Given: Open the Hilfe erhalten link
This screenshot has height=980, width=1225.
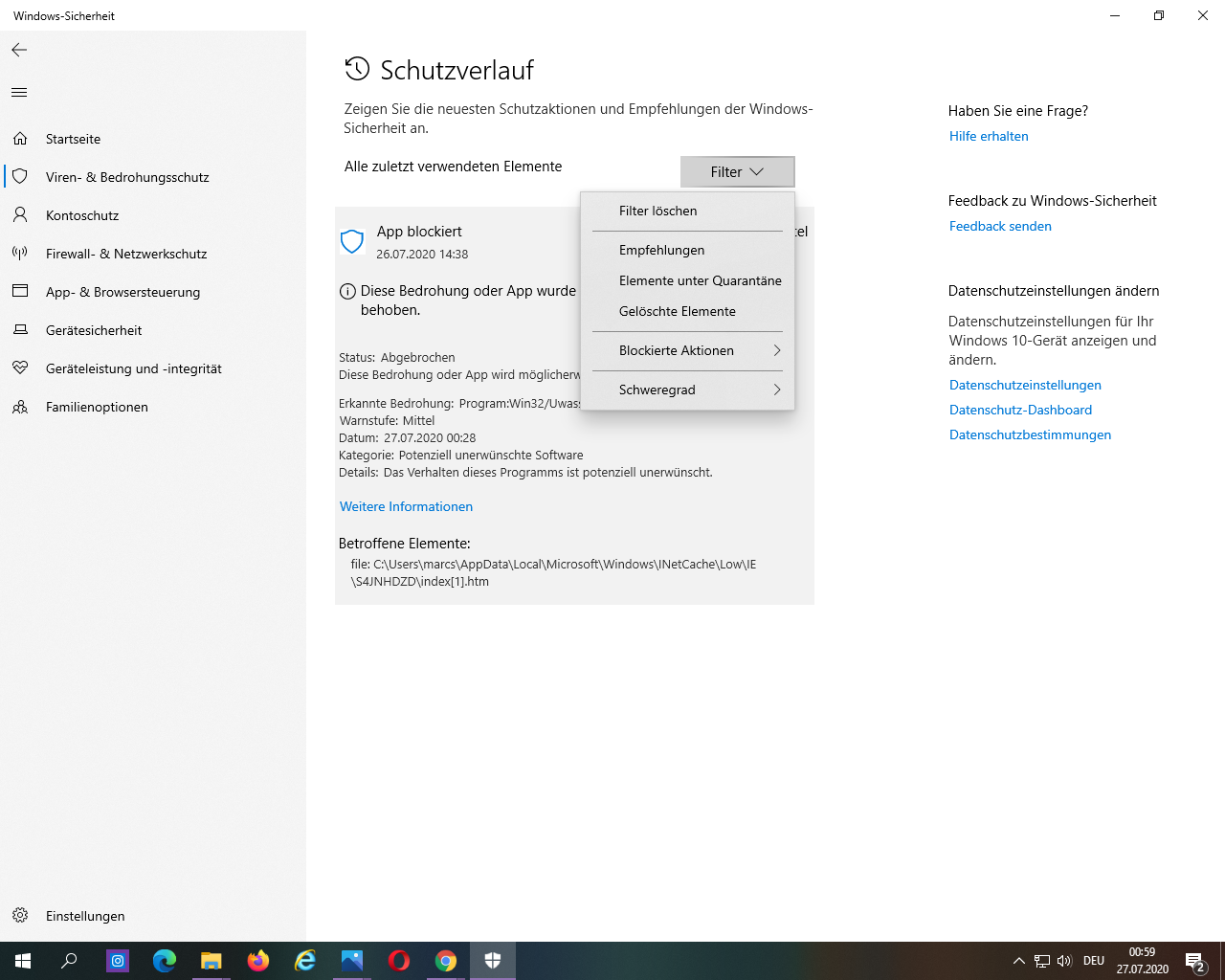Looking at the screenshot, I should coord(989,136).
